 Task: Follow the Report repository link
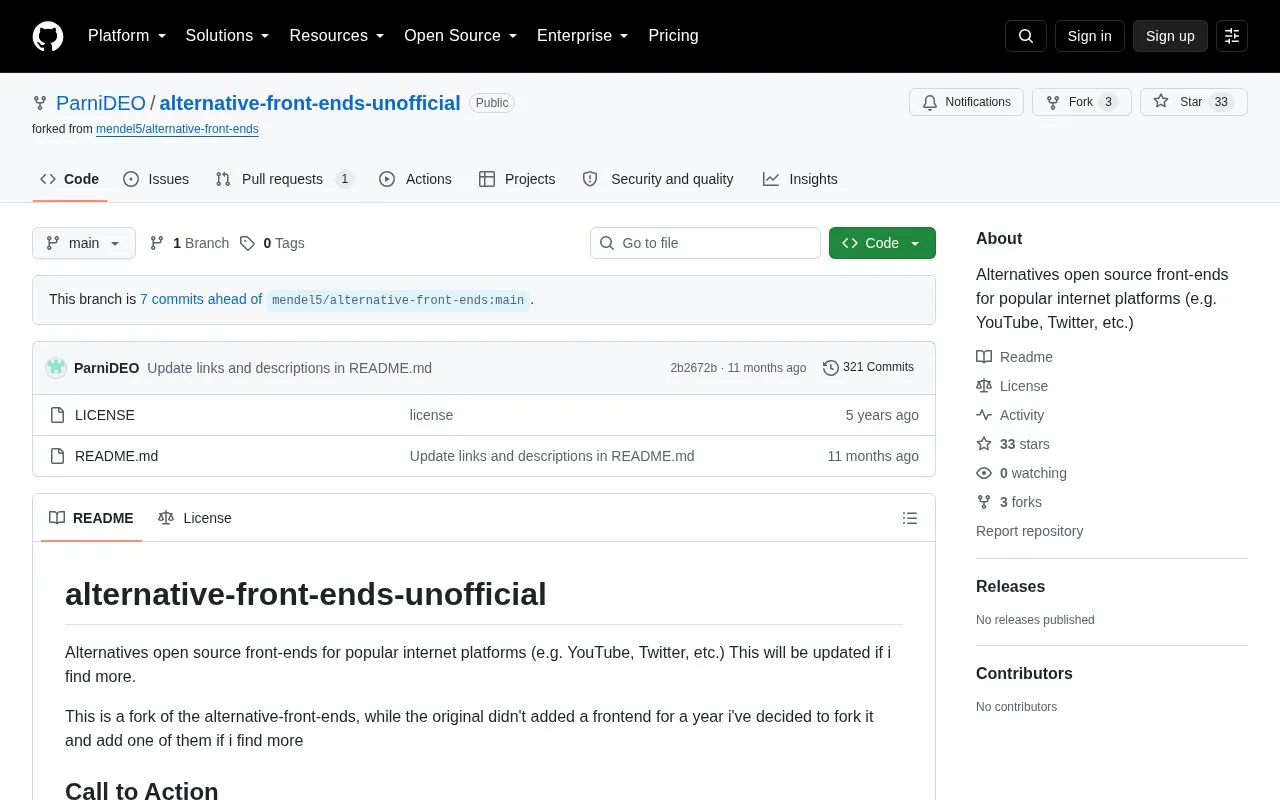click(1029, 531)
